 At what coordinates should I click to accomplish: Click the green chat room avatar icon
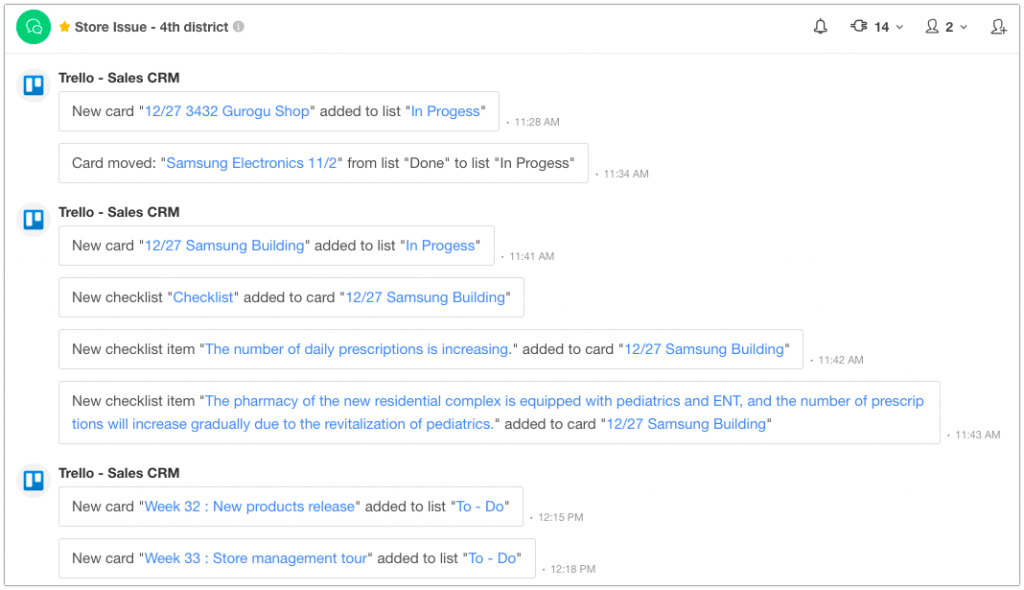[x=33, y=27]
